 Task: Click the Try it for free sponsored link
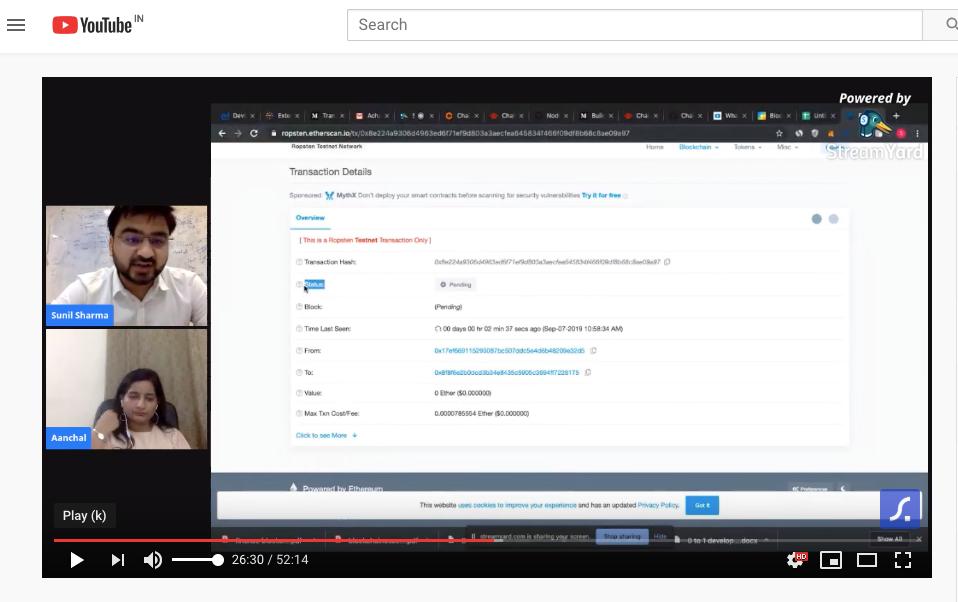(601, 196)
